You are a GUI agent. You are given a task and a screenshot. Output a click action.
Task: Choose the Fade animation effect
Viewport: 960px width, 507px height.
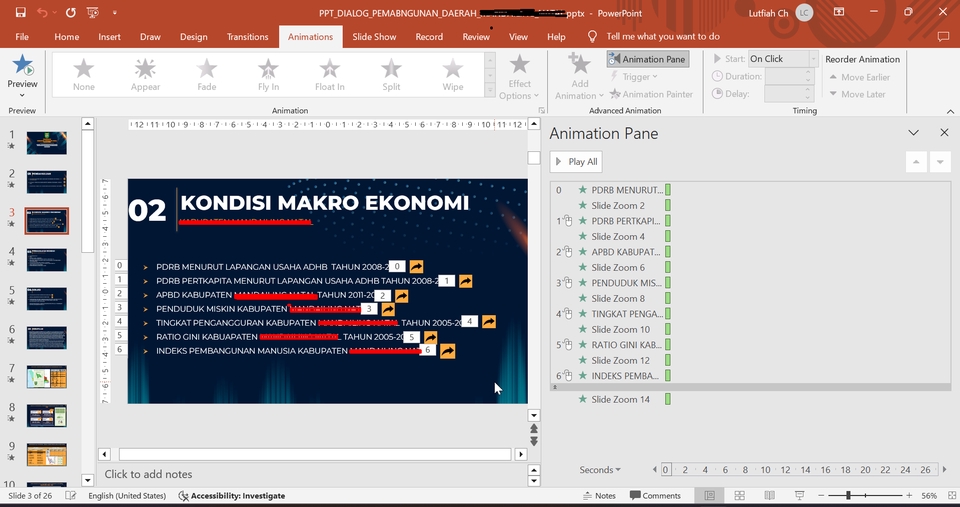click(207, 75)
